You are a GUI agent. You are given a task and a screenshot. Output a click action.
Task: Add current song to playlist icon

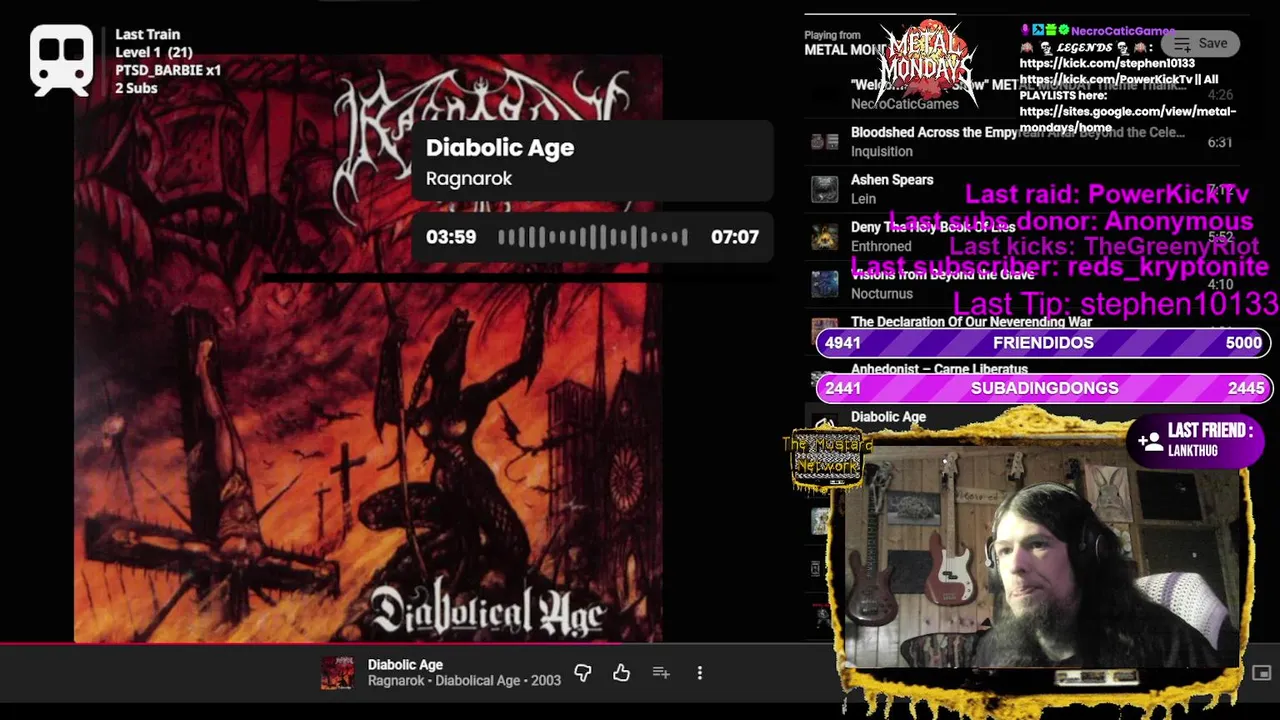pyautogui.click(x=661, y=673)
